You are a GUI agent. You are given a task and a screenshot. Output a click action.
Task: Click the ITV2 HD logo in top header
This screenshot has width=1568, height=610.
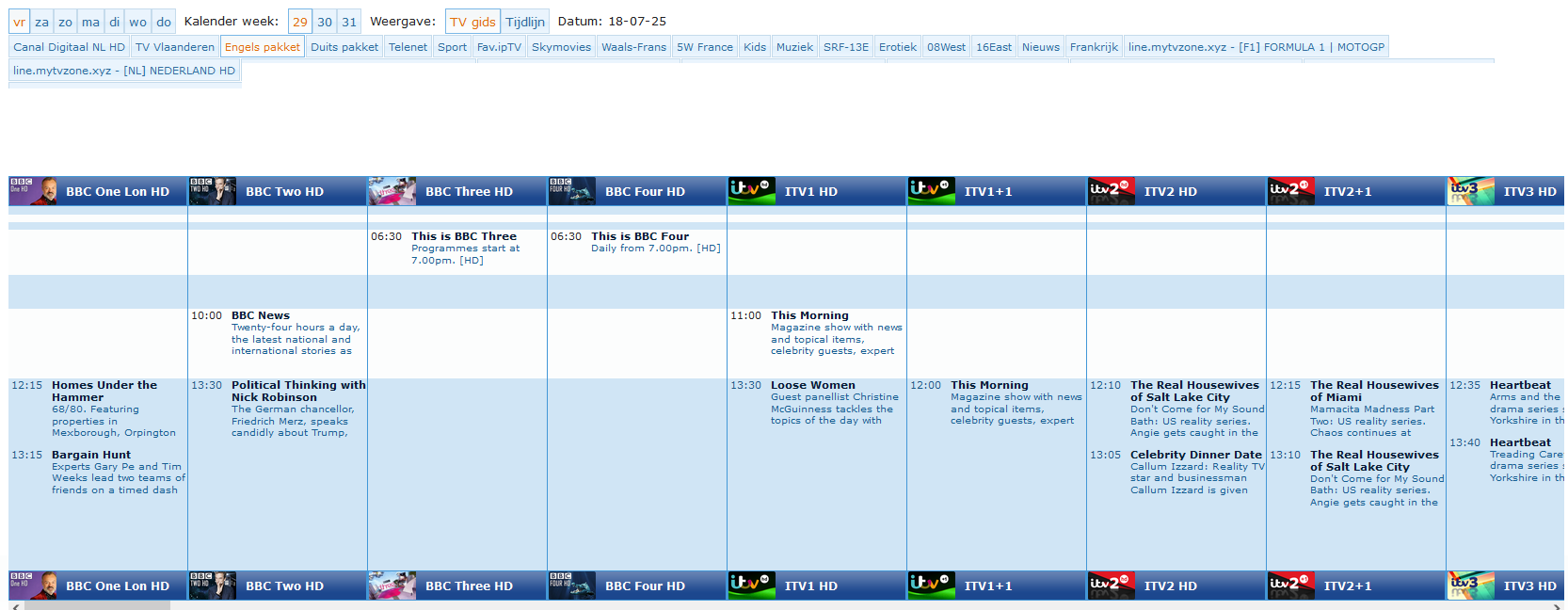(x=1112, y=191)
